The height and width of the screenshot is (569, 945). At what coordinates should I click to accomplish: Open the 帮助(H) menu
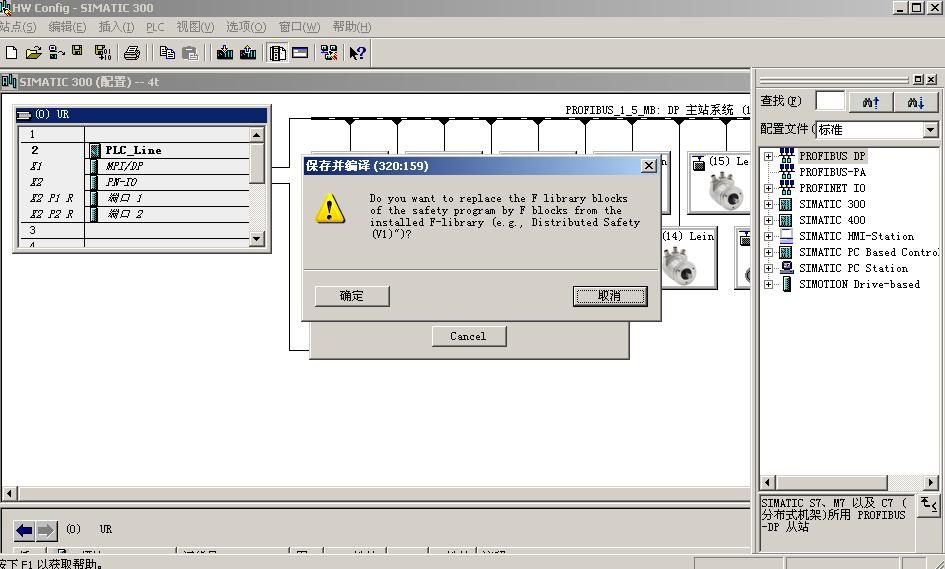tap(352, 27)
